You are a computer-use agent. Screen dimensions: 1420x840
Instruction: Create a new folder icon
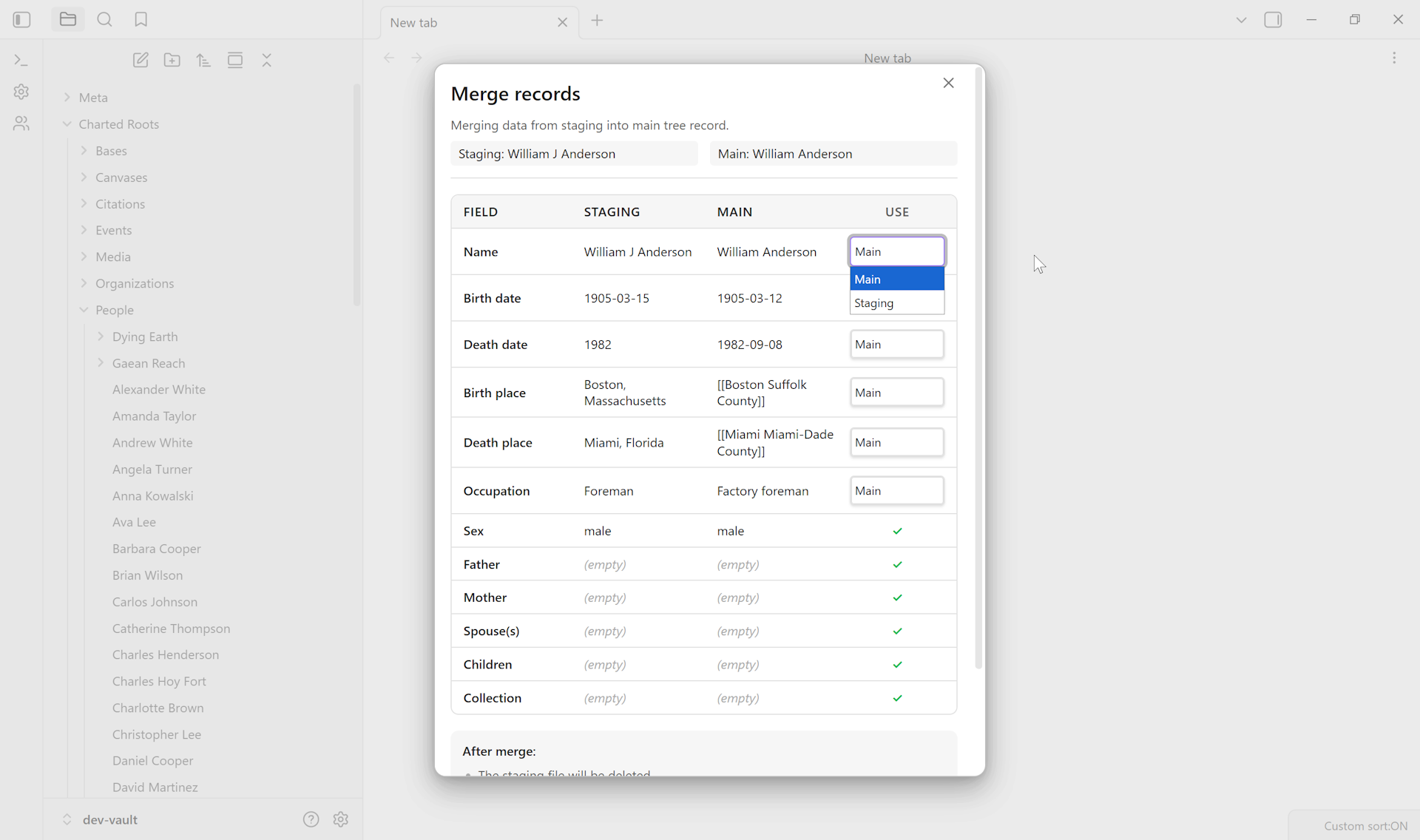coord(172,61)
